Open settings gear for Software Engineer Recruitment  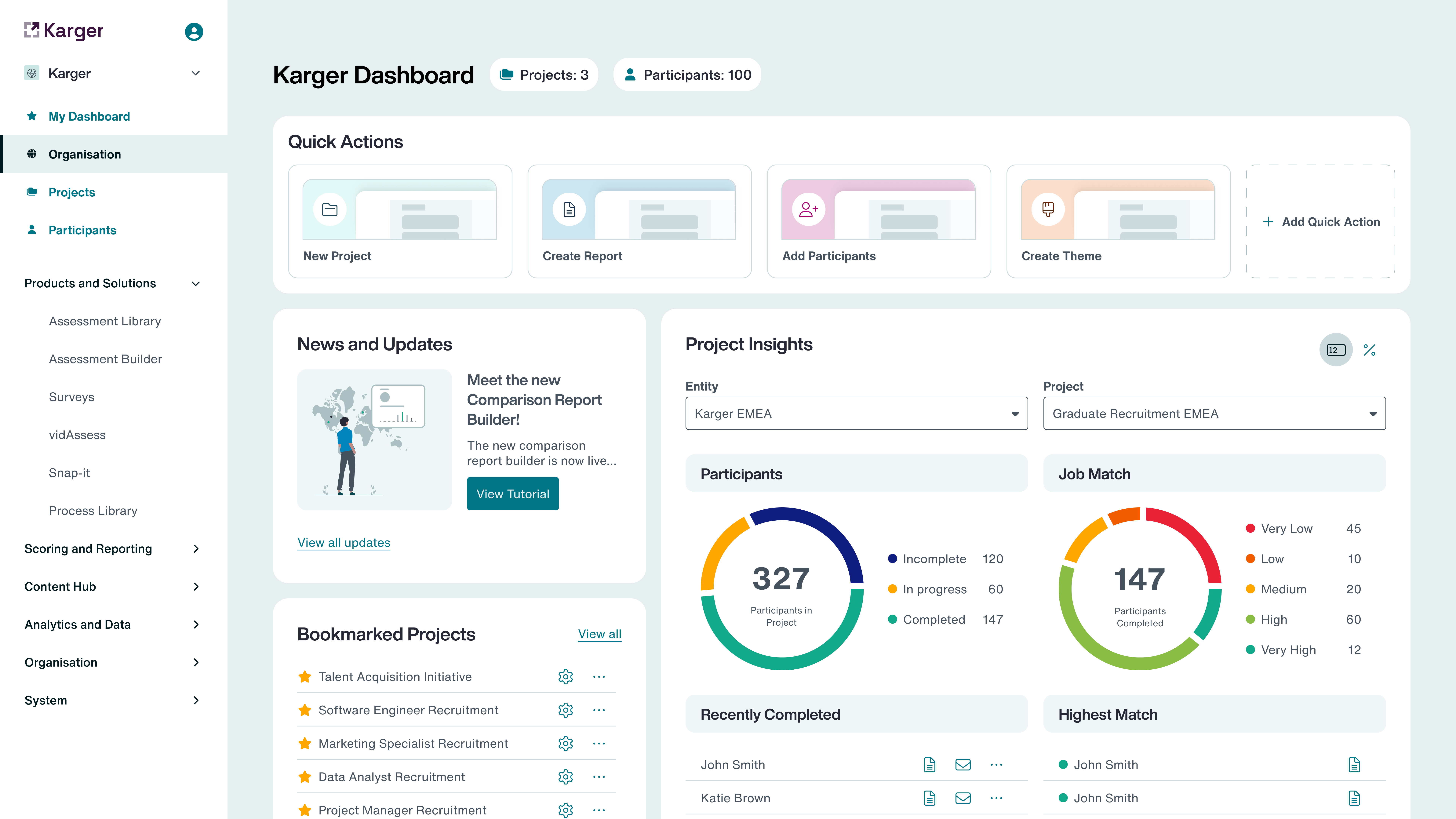point(565,710)
